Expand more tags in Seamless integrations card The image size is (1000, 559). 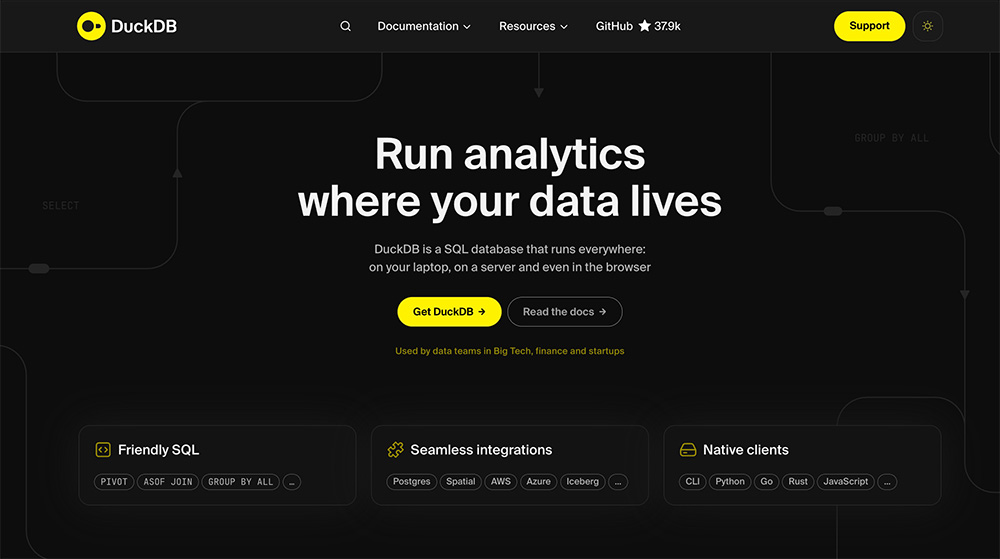click(x=618, y=482)
